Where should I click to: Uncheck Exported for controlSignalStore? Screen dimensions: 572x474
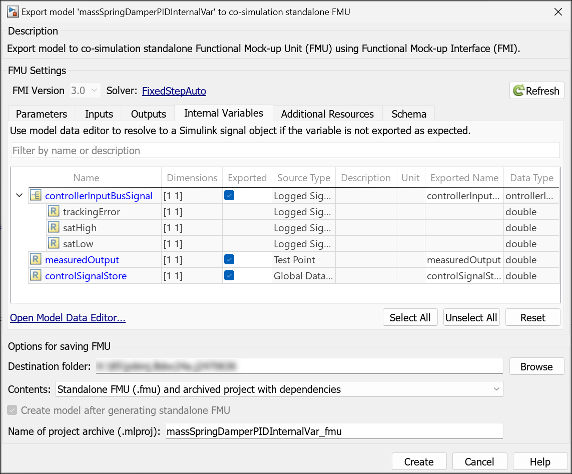click(x=229, y=275)
